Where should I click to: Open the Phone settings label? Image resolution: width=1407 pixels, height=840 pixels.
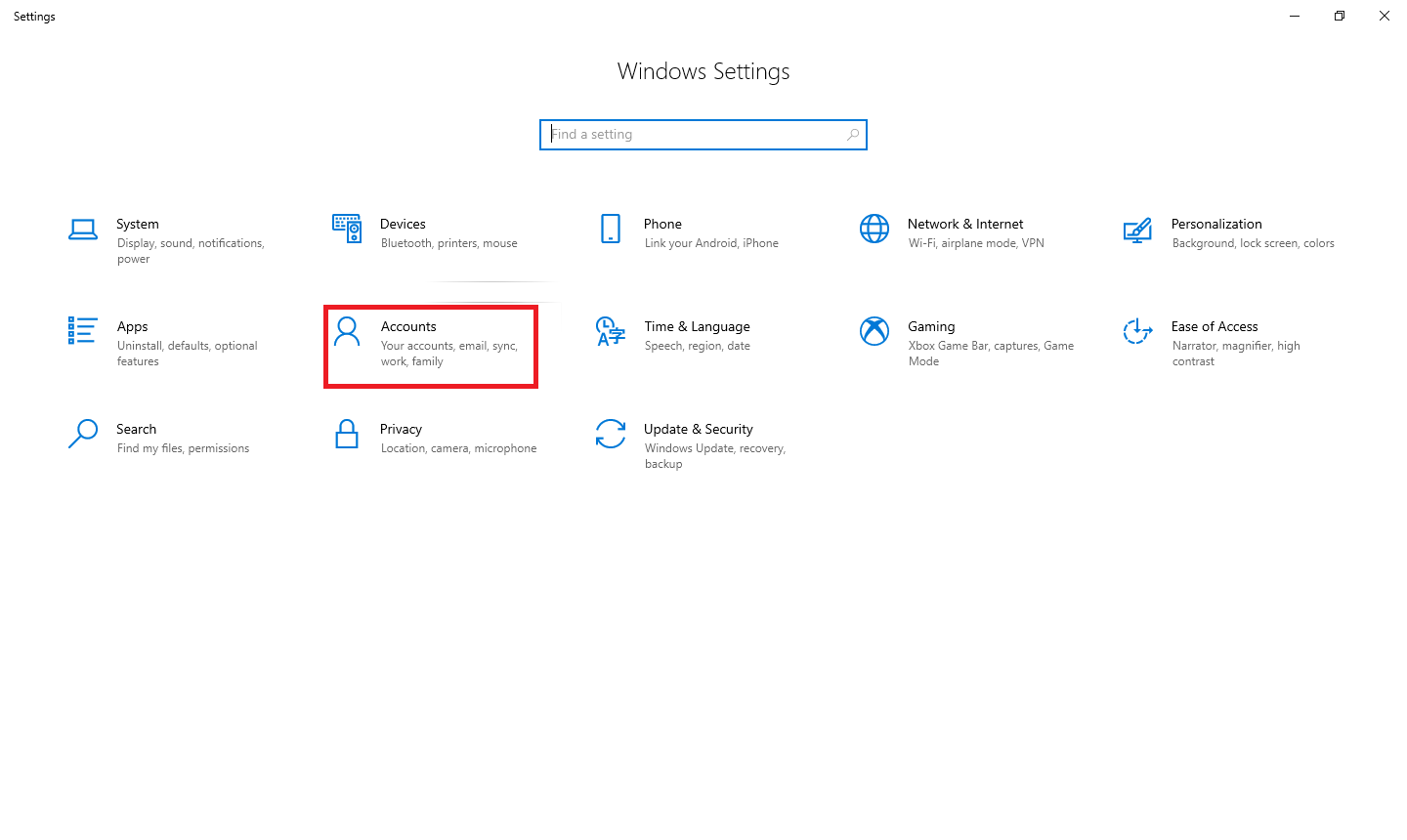(662, 224)
